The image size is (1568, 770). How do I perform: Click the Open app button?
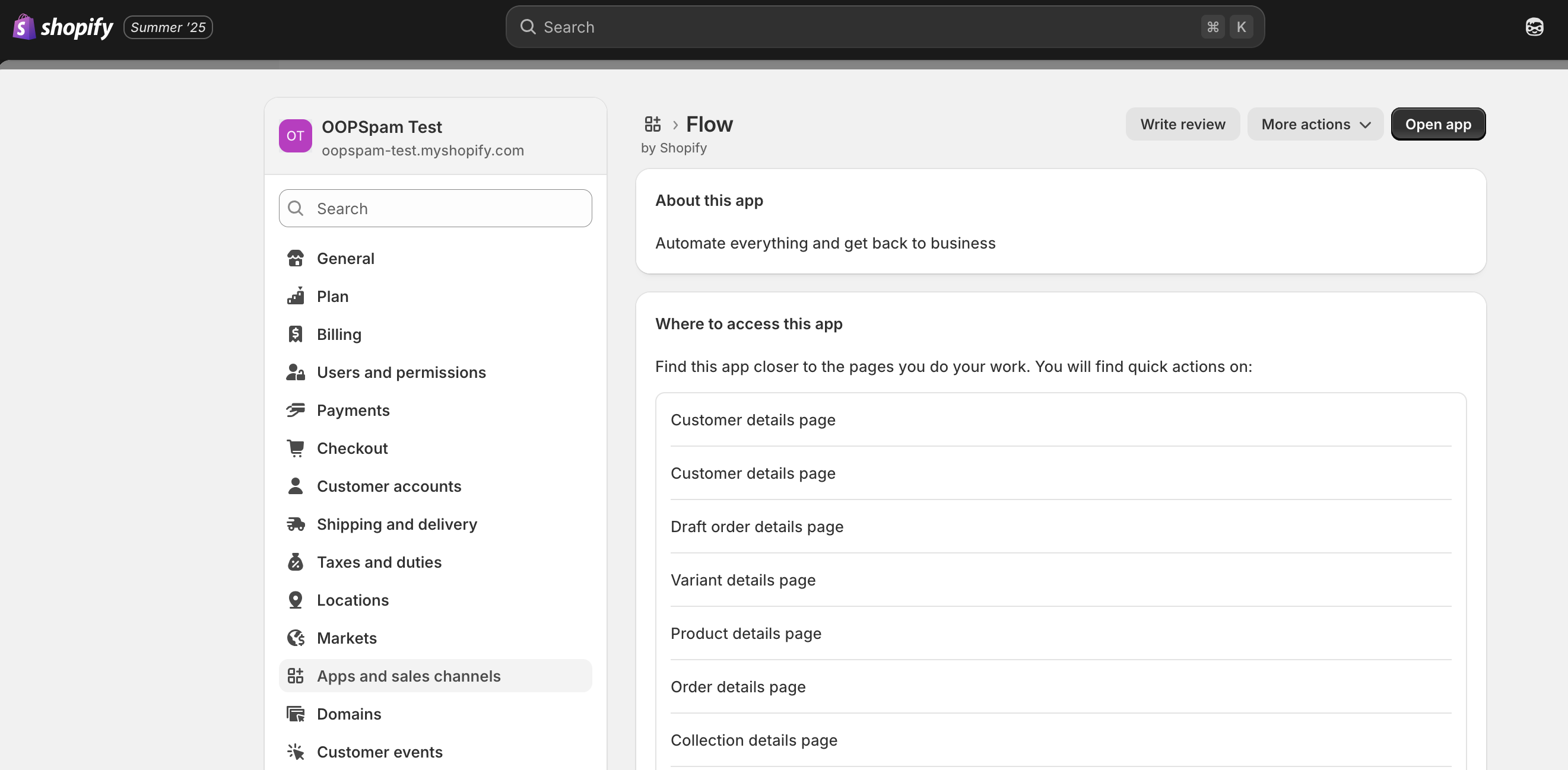coord(1438,124)
